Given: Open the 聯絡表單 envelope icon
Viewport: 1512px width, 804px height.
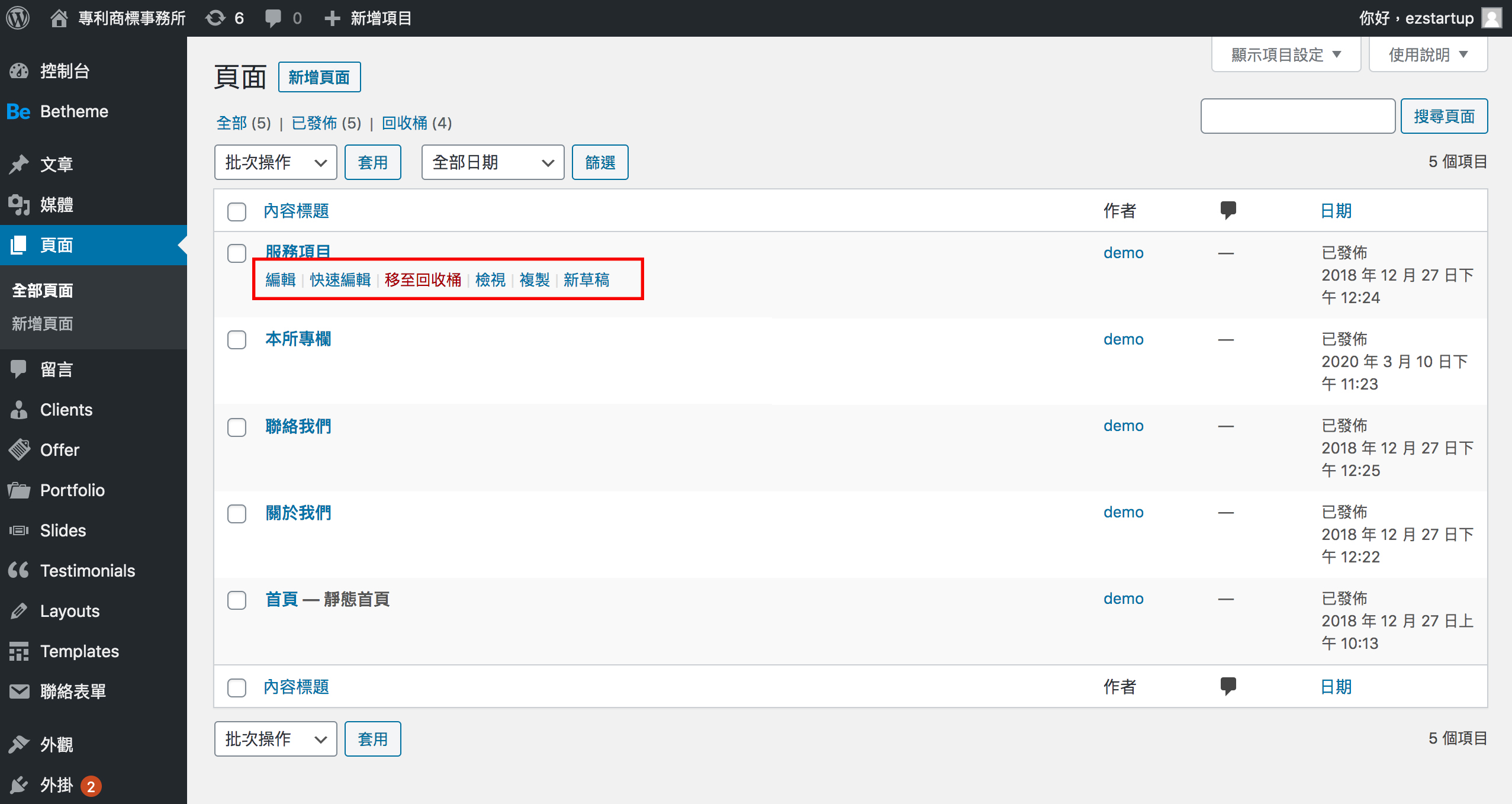Looking at the screenshot, I should coord(20,691).
